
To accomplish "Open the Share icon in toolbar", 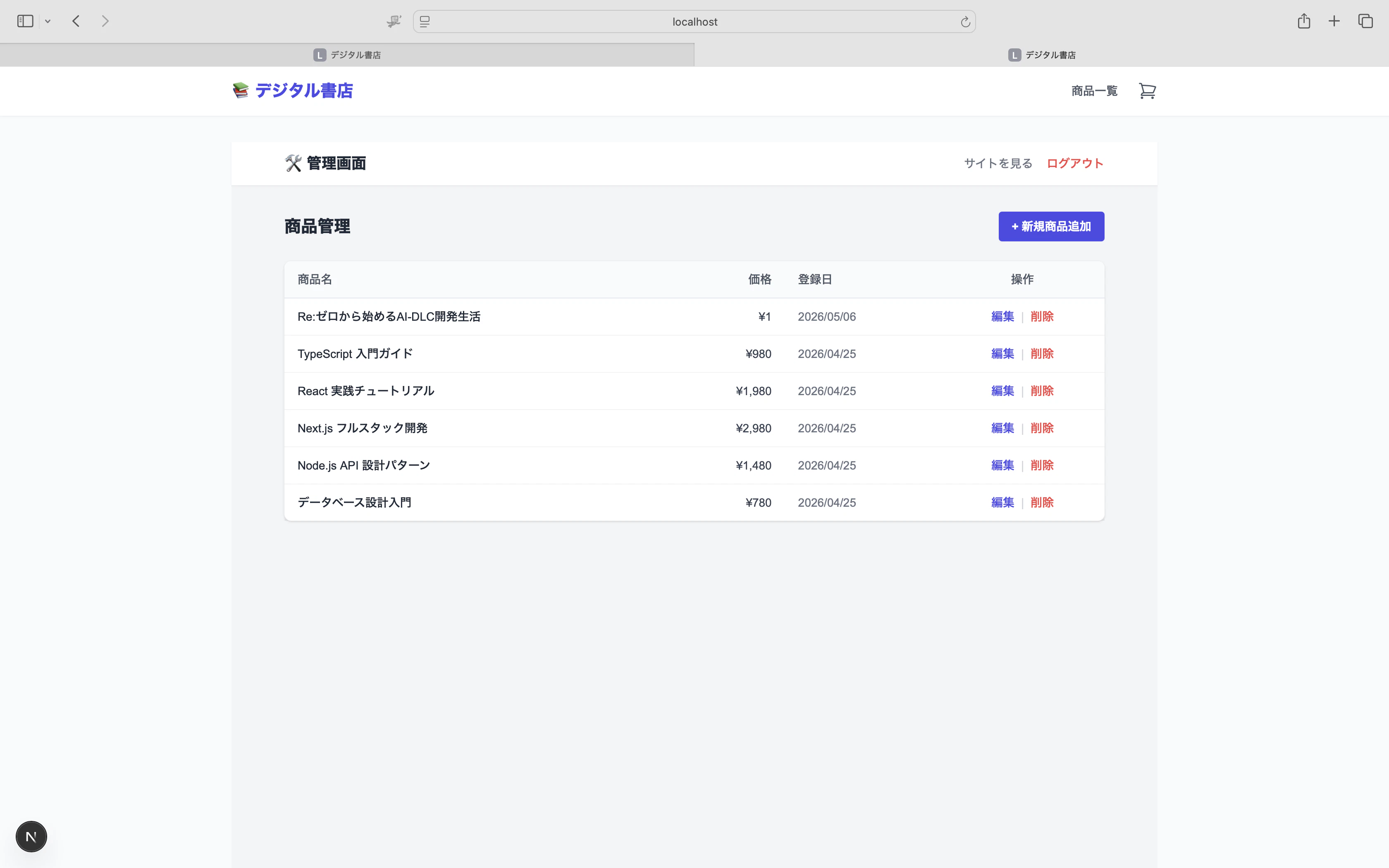I will tap(1303, 21).
